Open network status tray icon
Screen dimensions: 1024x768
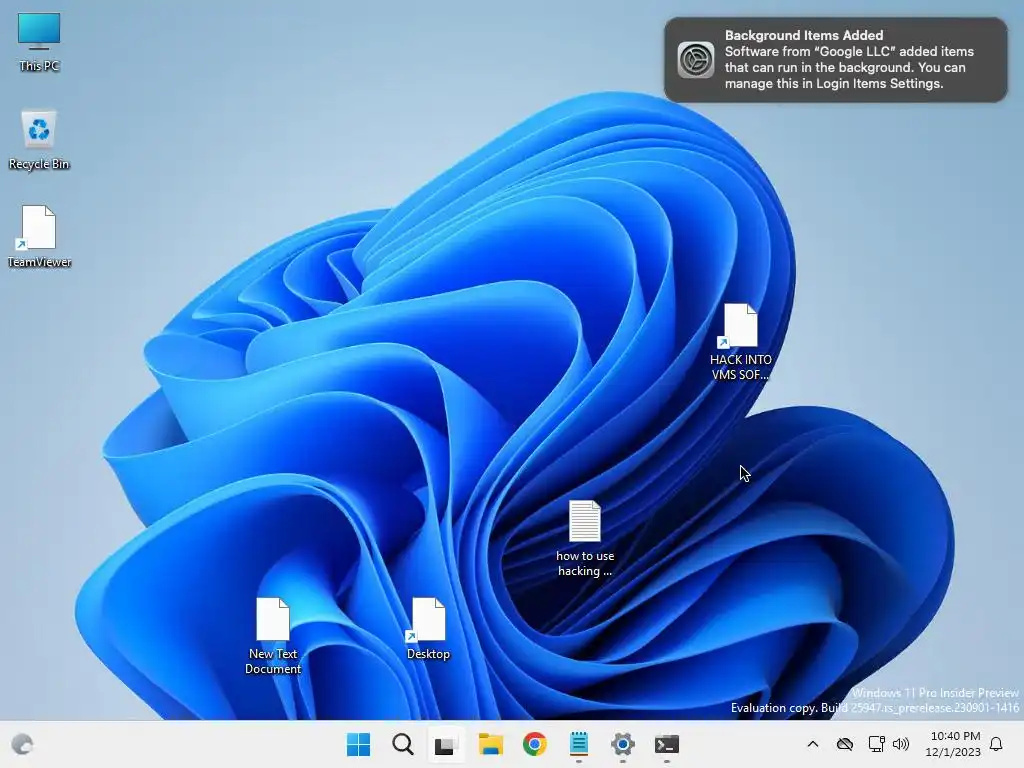coord(876,744)
